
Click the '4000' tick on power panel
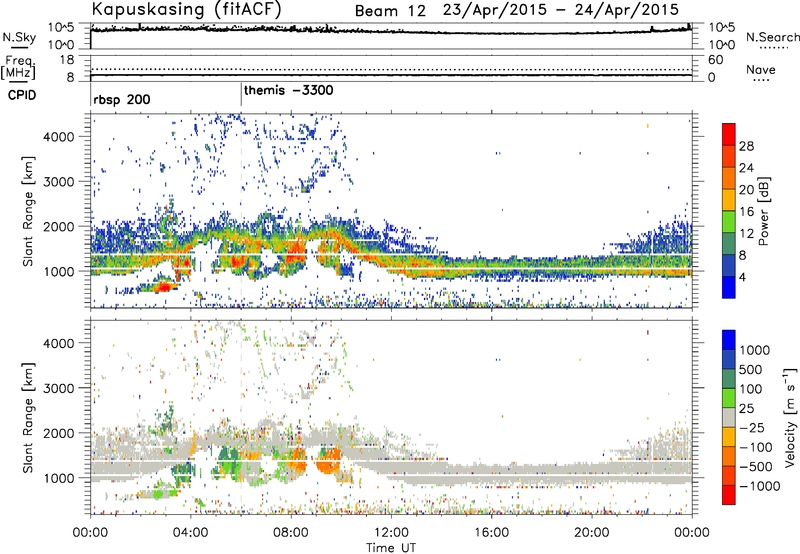coord(58,137)
